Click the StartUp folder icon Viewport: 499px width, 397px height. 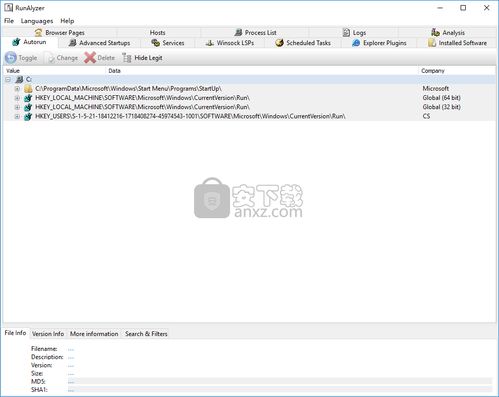point(28,89)
